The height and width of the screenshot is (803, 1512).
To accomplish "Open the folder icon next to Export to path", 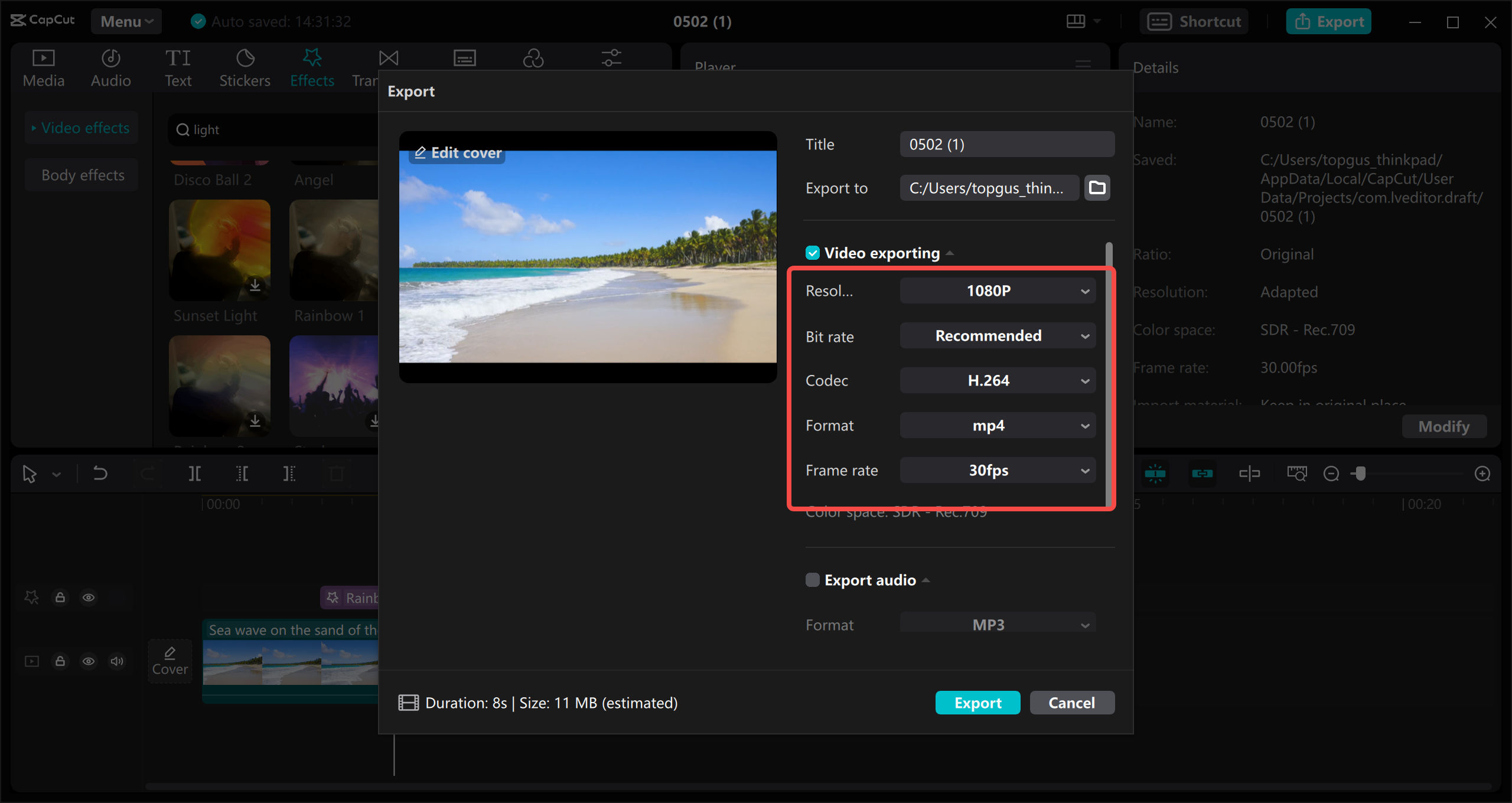I will [x=1097, y=188].
